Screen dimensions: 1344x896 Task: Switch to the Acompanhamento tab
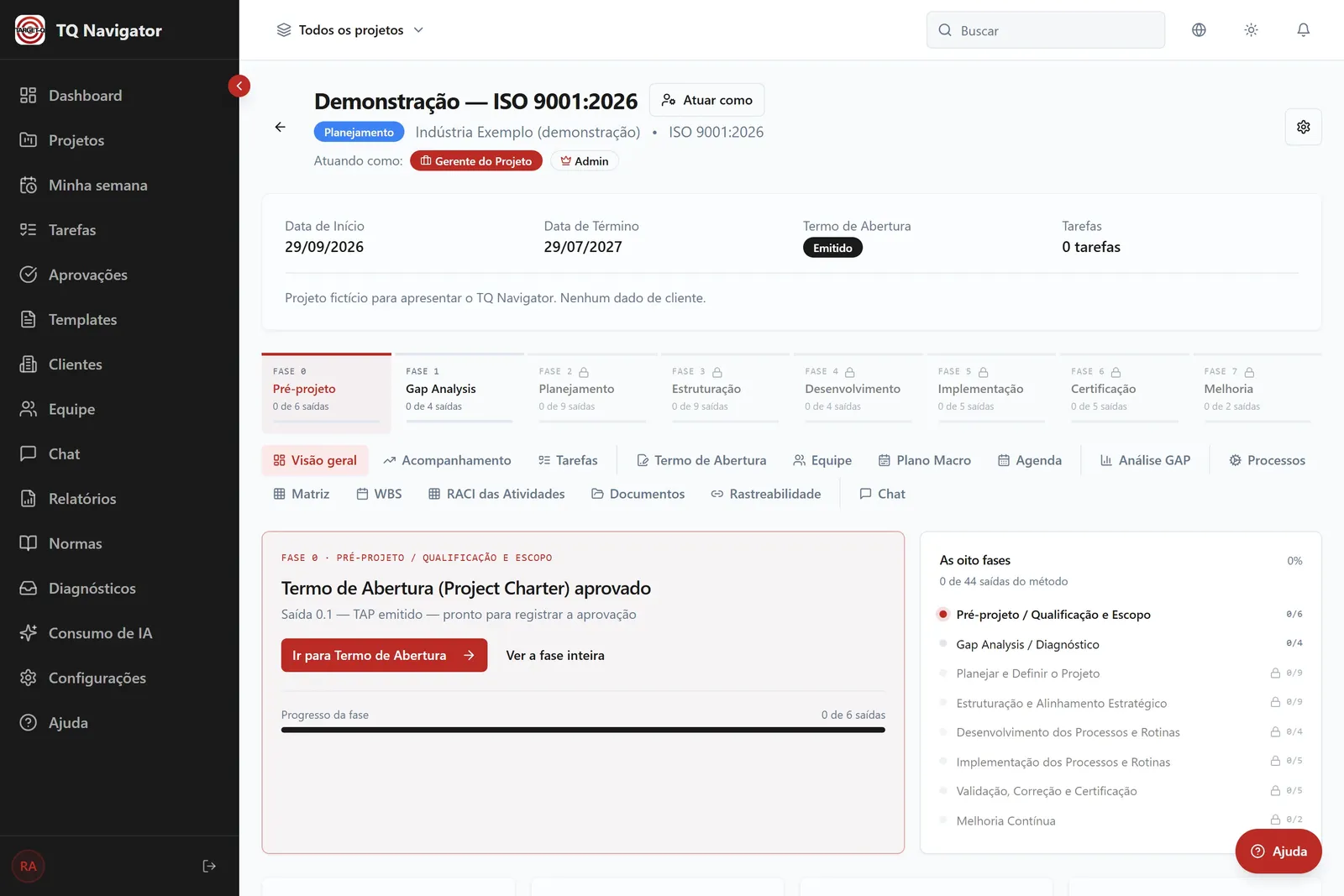tap(447, 460)
